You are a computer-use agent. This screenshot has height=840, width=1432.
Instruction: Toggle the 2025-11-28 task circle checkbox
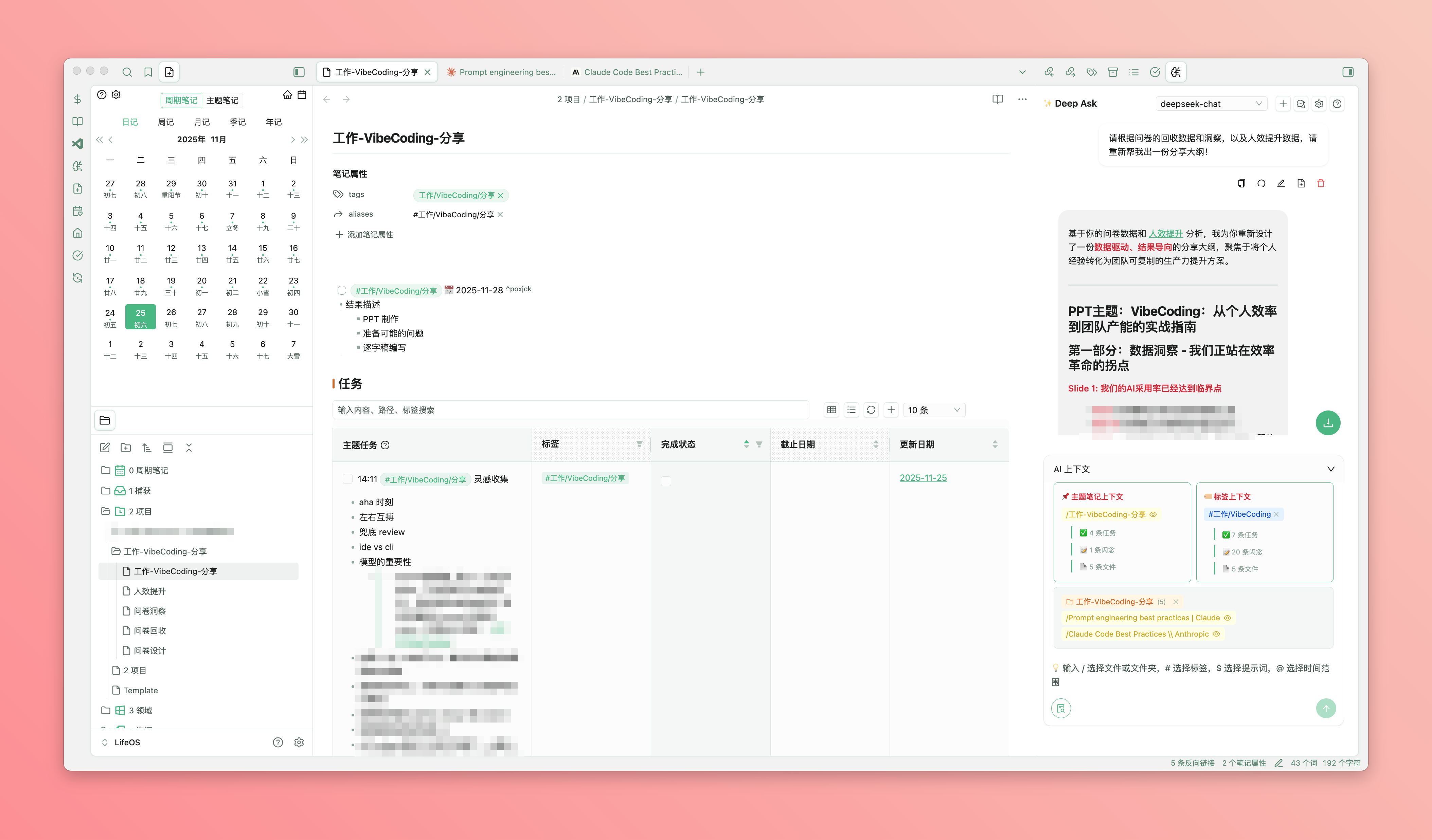341,291
